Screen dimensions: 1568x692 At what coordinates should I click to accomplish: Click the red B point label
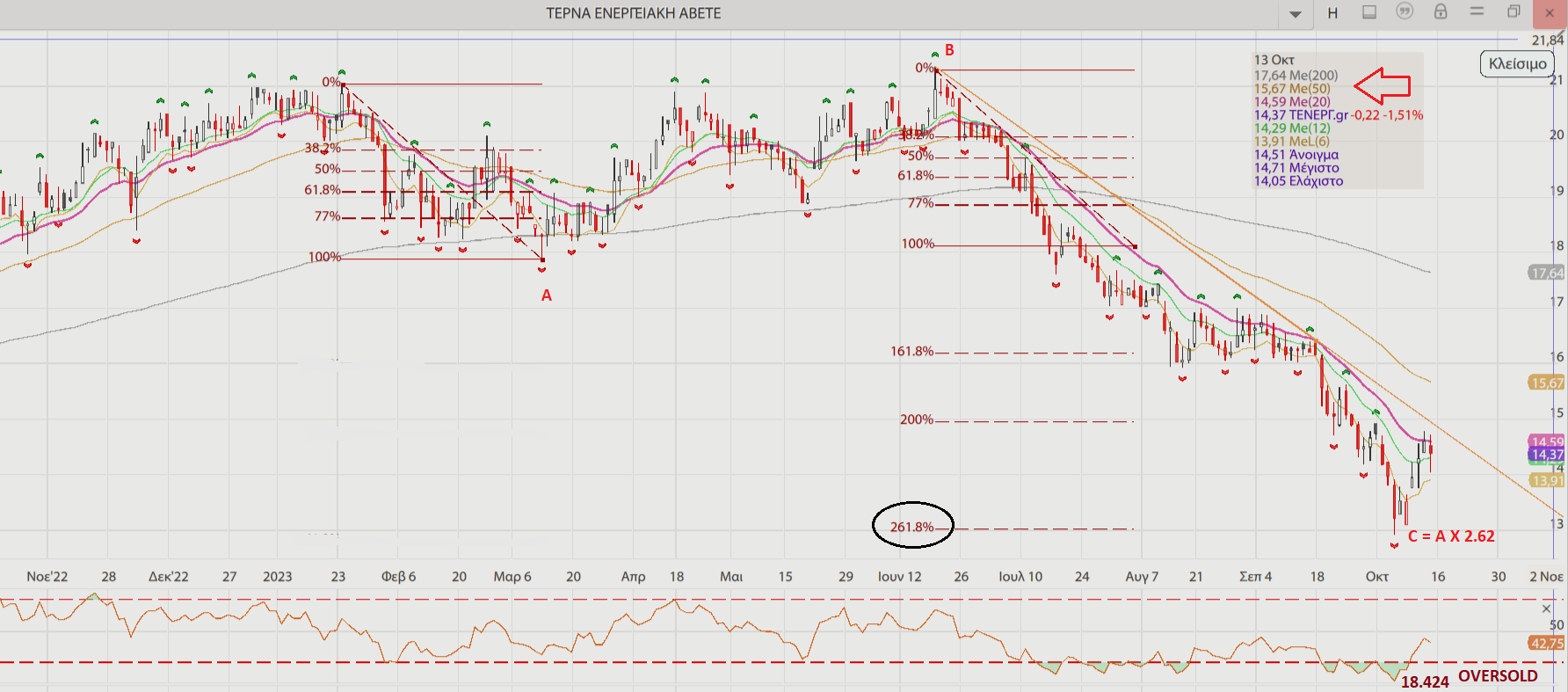click(x=949, y=50)
